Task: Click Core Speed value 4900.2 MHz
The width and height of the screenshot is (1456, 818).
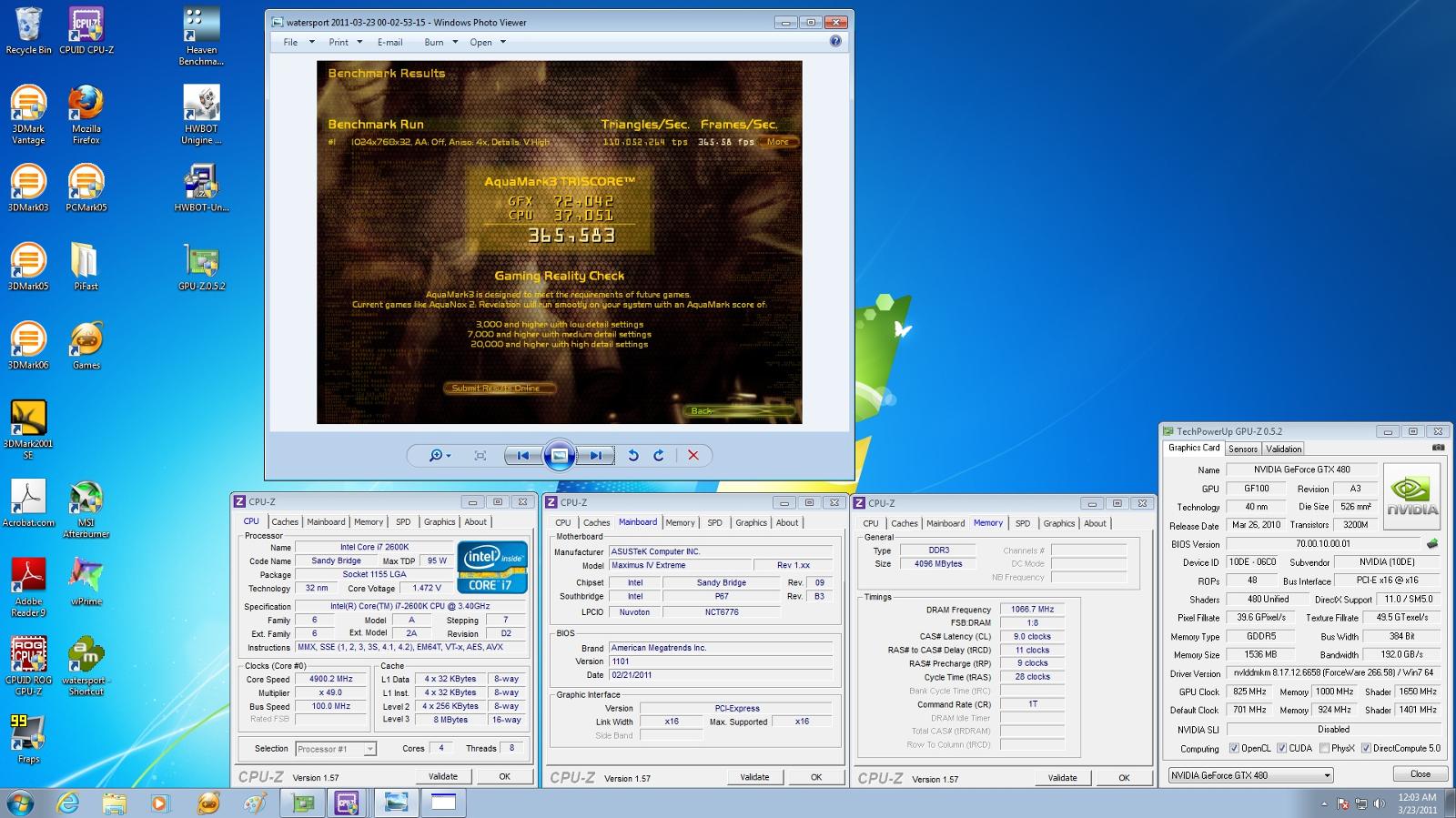Action: (x=331, y=679)
